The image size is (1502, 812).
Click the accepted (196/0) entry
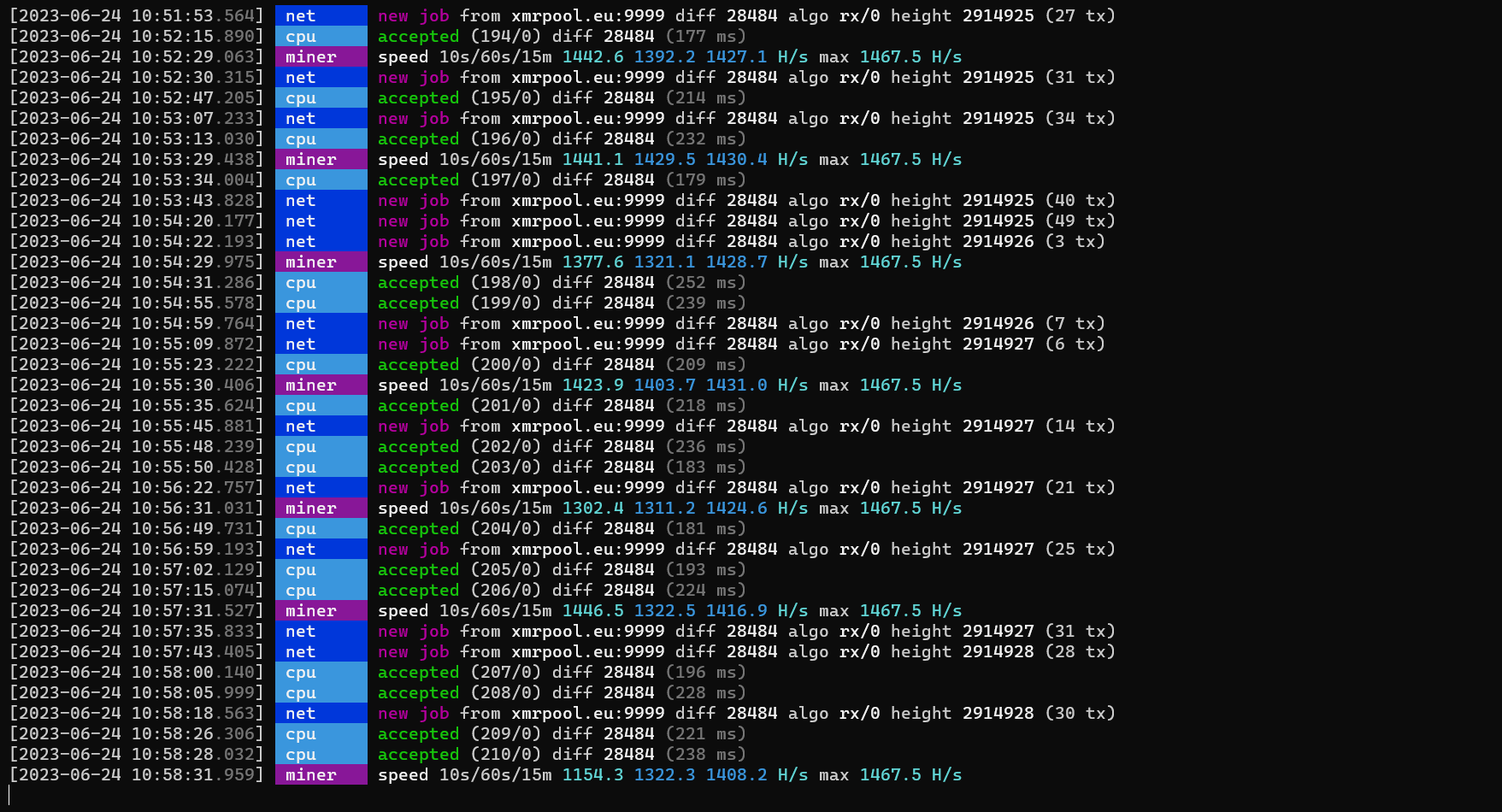tap(562, 138)
